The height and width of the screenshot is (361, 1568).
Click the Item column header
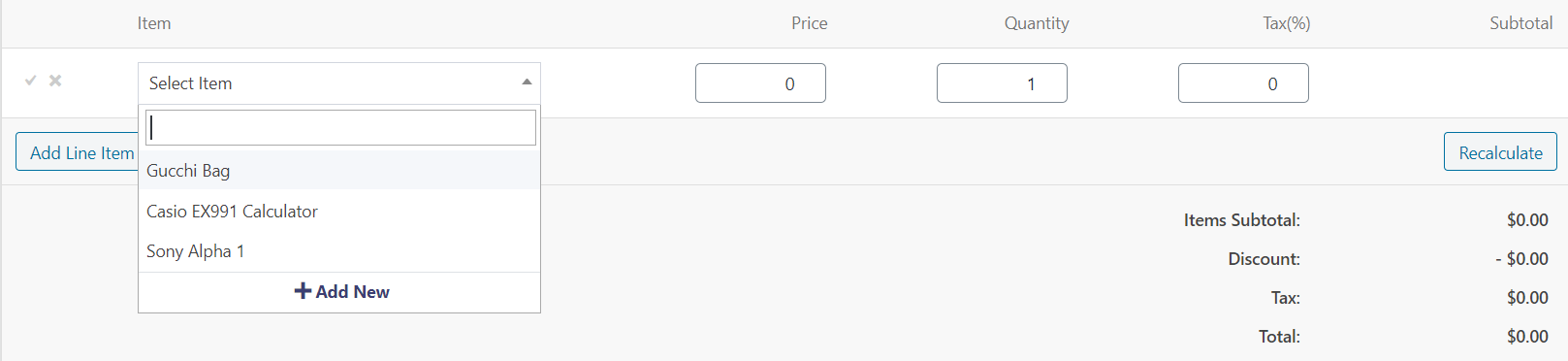pos(154,23)
